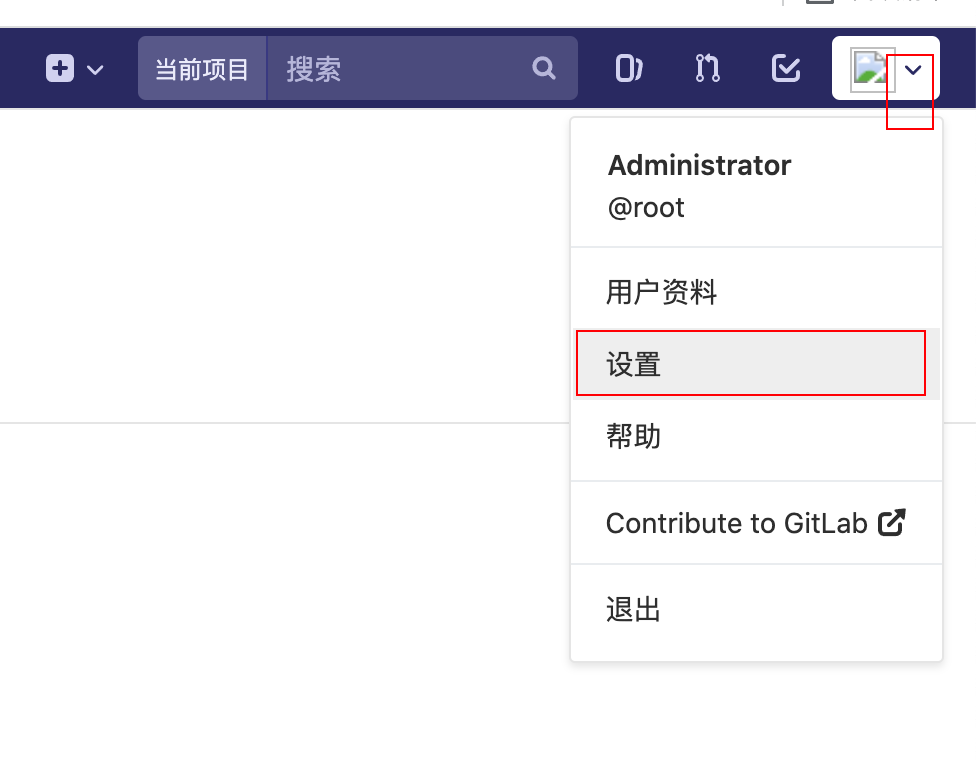Click inside the 搜索 search field
Screen dimensions: 976x760
(400, 68)
